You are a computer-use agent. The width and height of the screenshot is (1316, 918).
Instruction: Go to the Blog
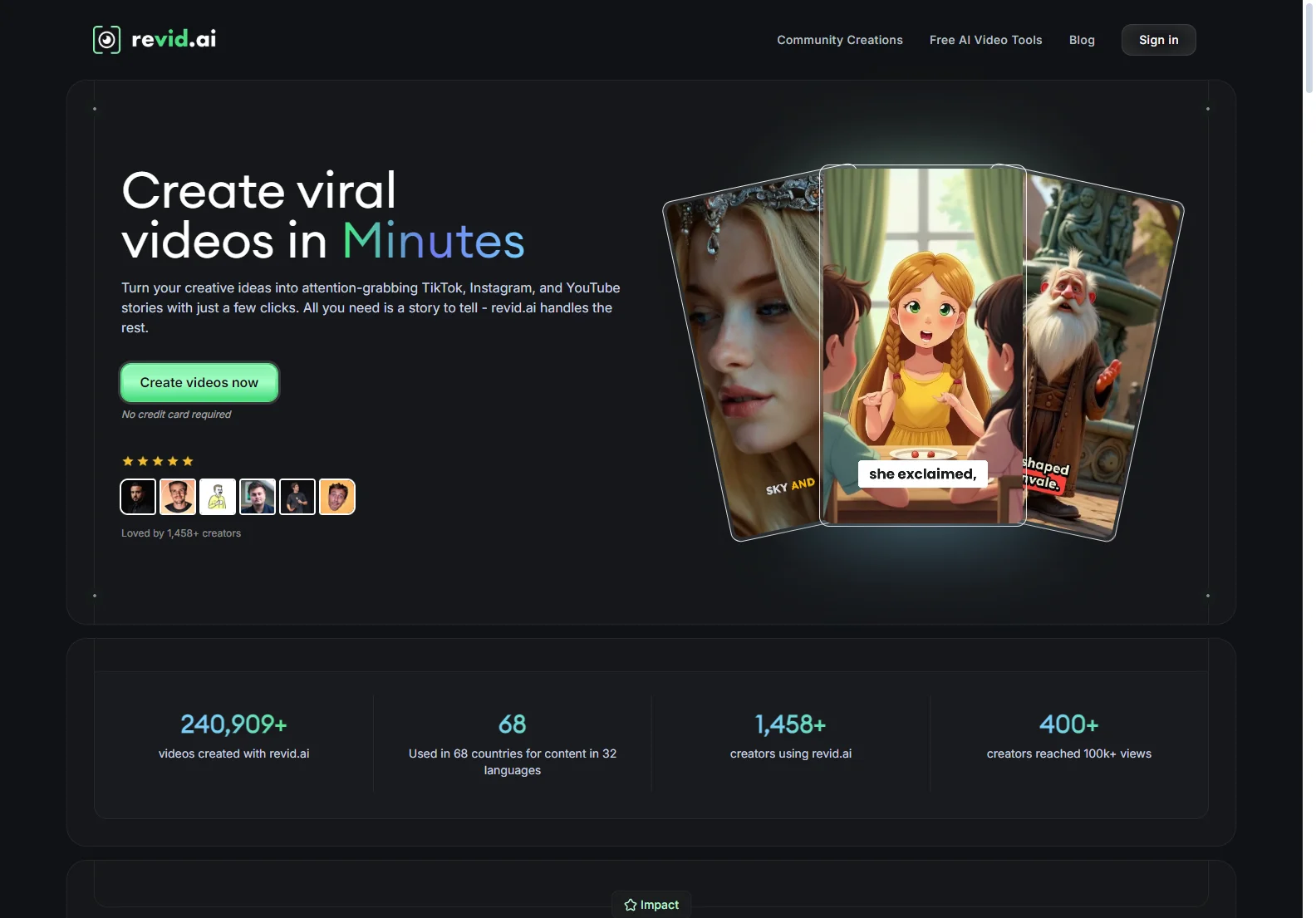pyautogui.click(x=1082, y=40)
